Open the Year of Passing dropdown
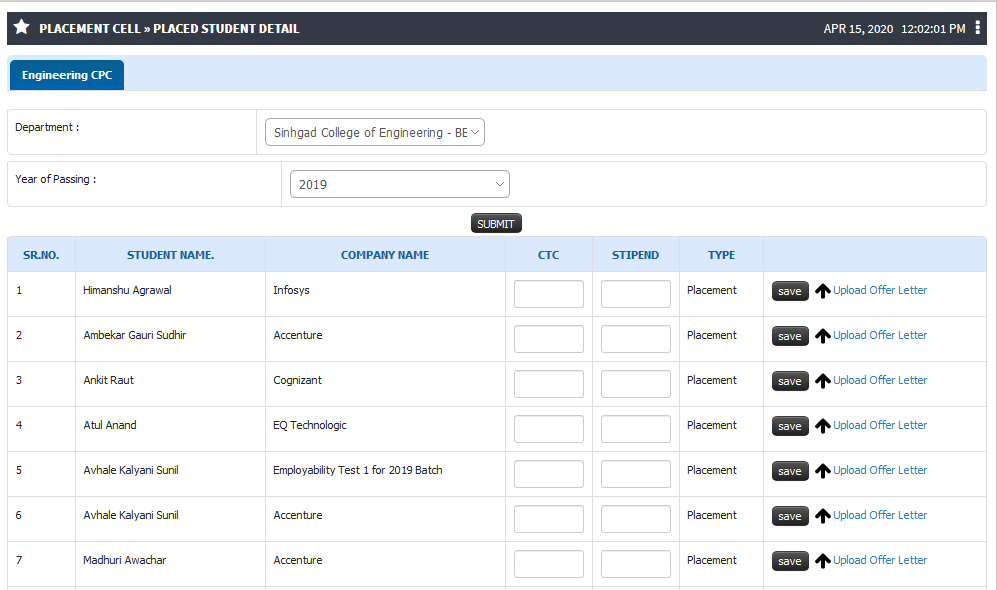 click(399, 184)
